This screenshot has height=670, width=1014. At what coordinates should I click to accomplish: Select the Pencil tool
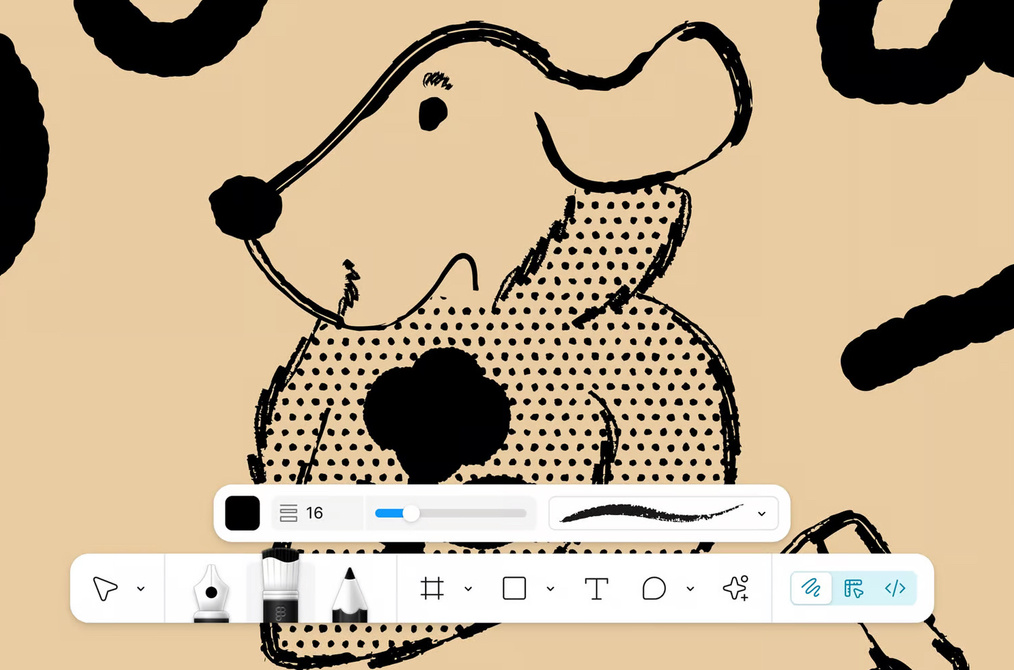[x=350, y=594]
